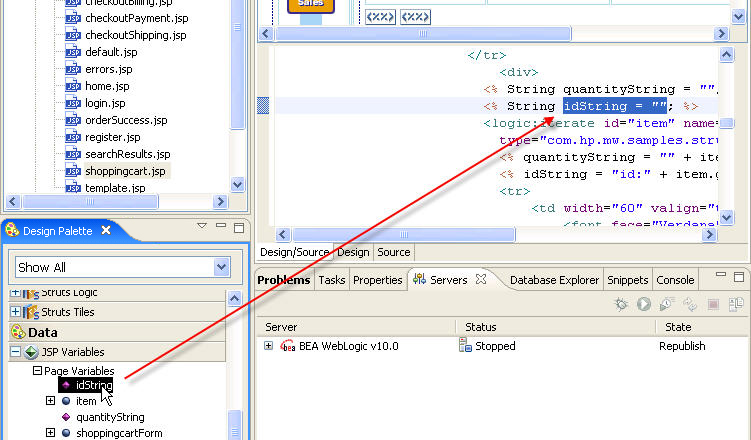Start the server in debug mode

point(621,304)
